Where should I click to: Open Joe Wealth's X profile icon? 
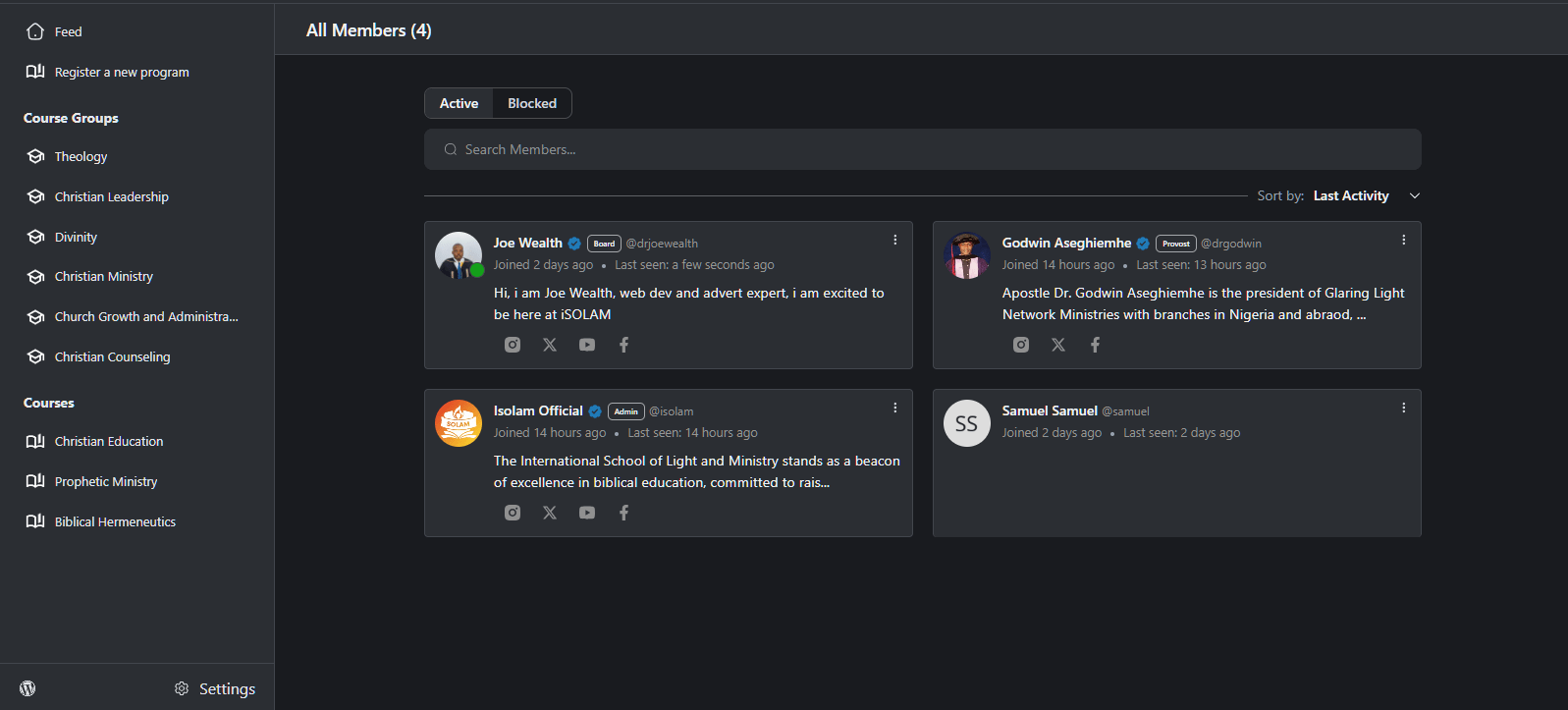point(550,345)
